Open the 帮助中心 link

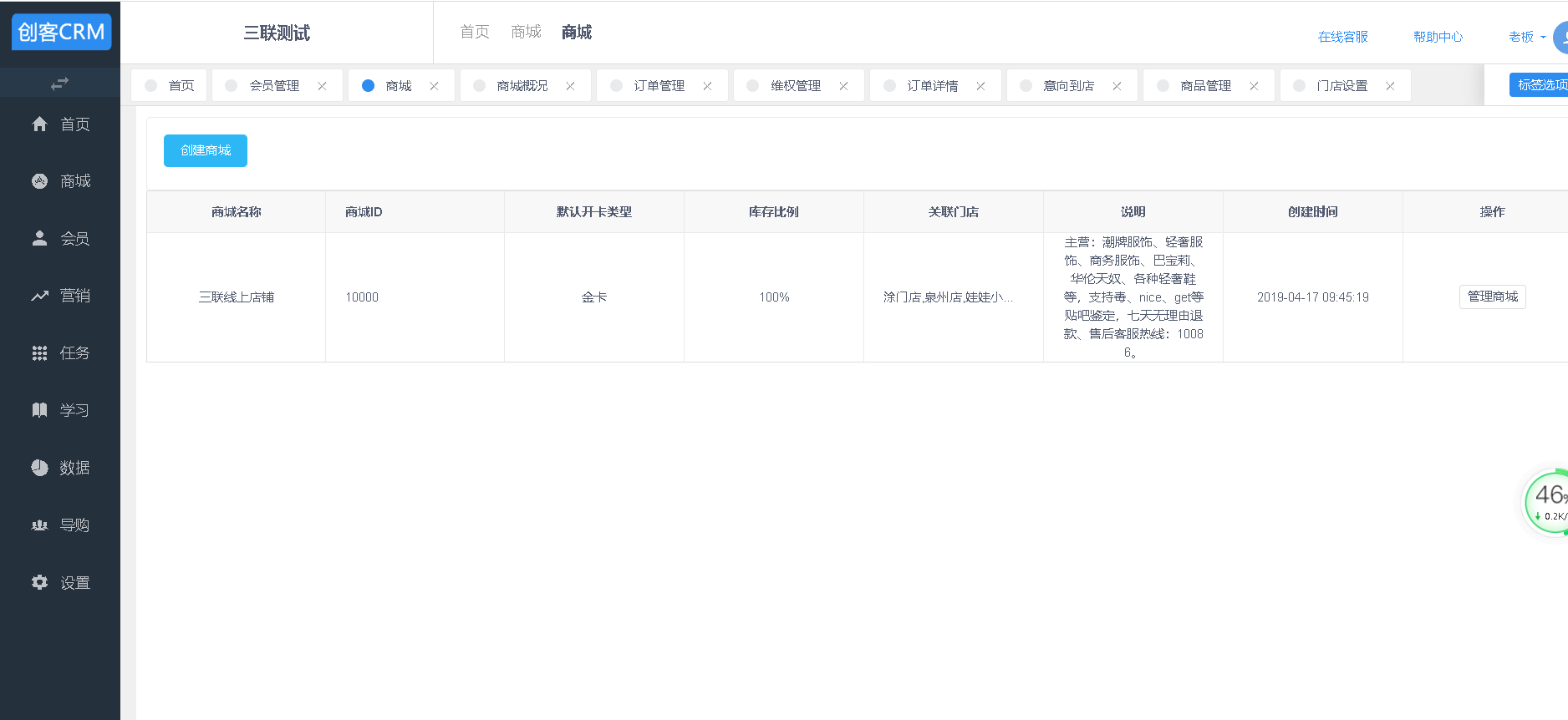pos(1438,37)
